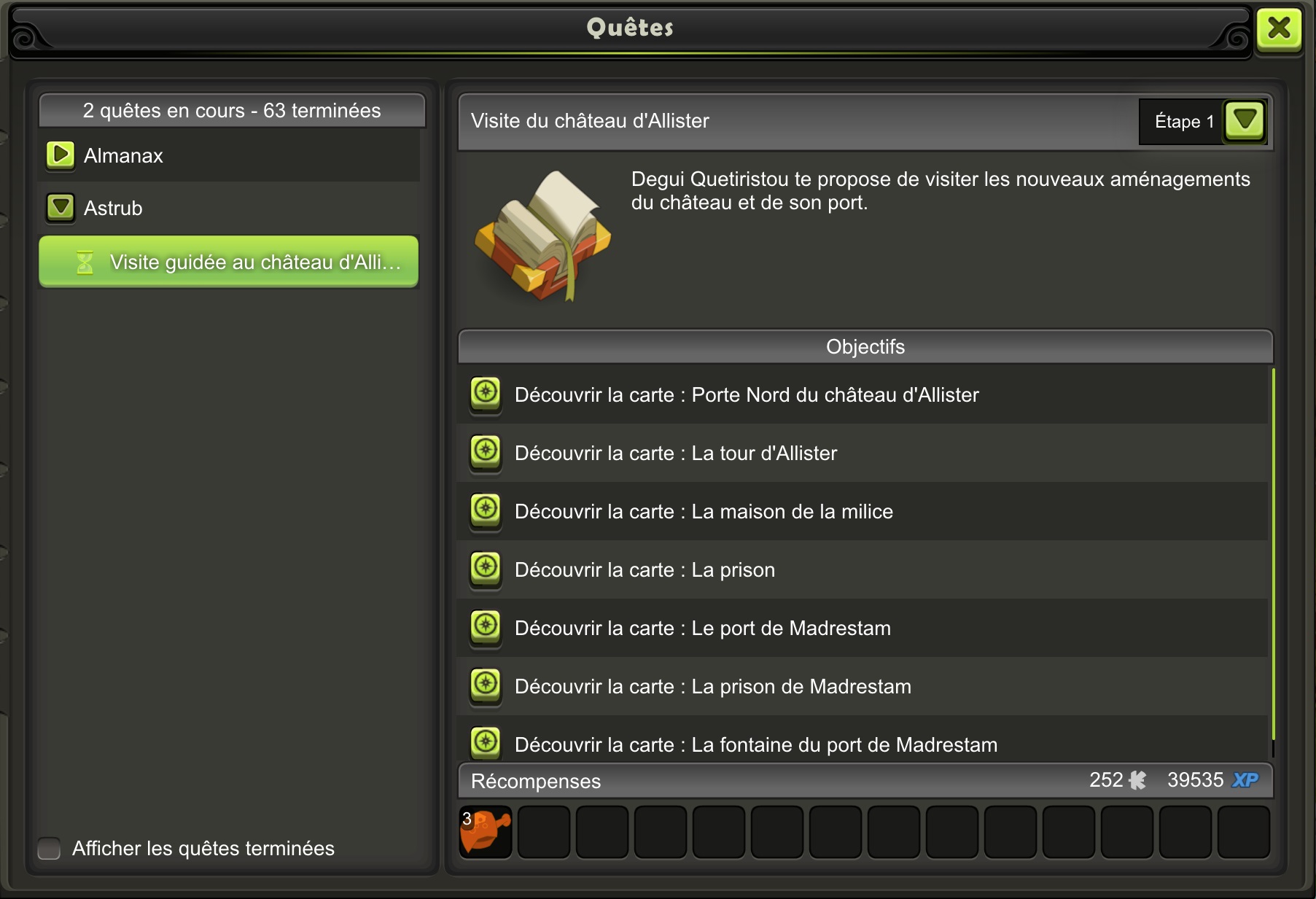Click compass icon for La prison de Madrestam
Viewport: 1316px width, 899px height.
[x=486, y=685]
